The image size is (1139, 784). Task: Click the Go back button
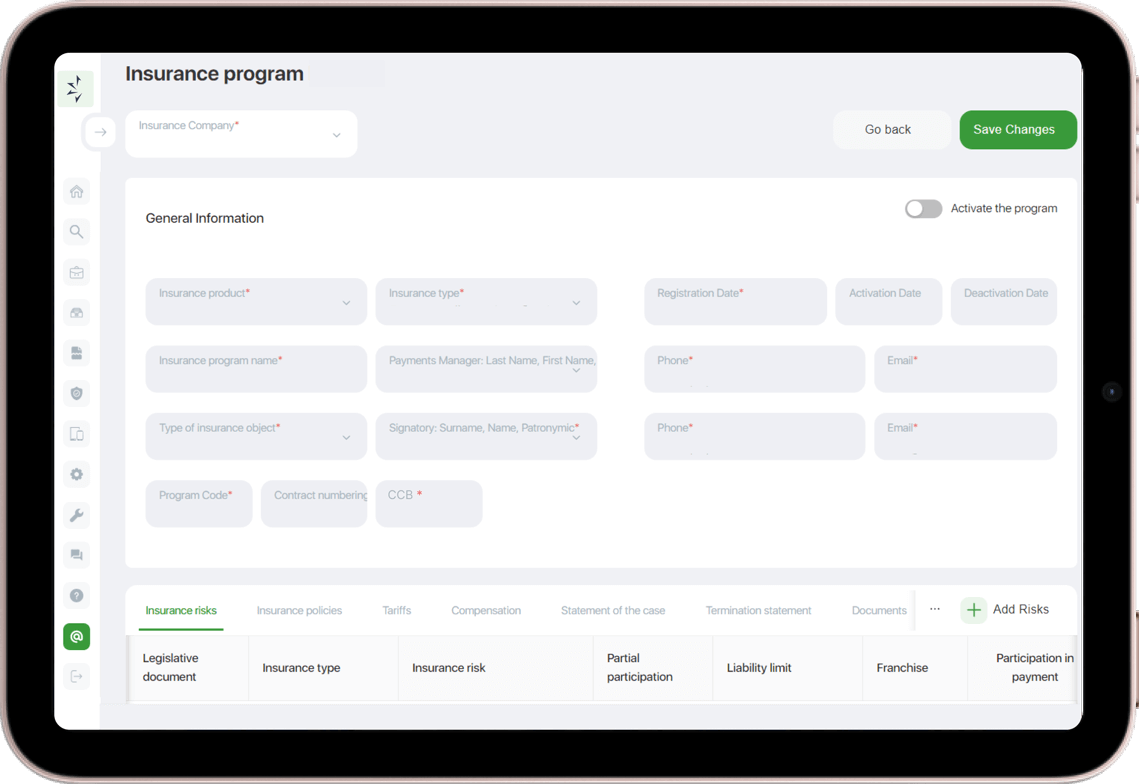pyautogui.click(x=891, y=129)
